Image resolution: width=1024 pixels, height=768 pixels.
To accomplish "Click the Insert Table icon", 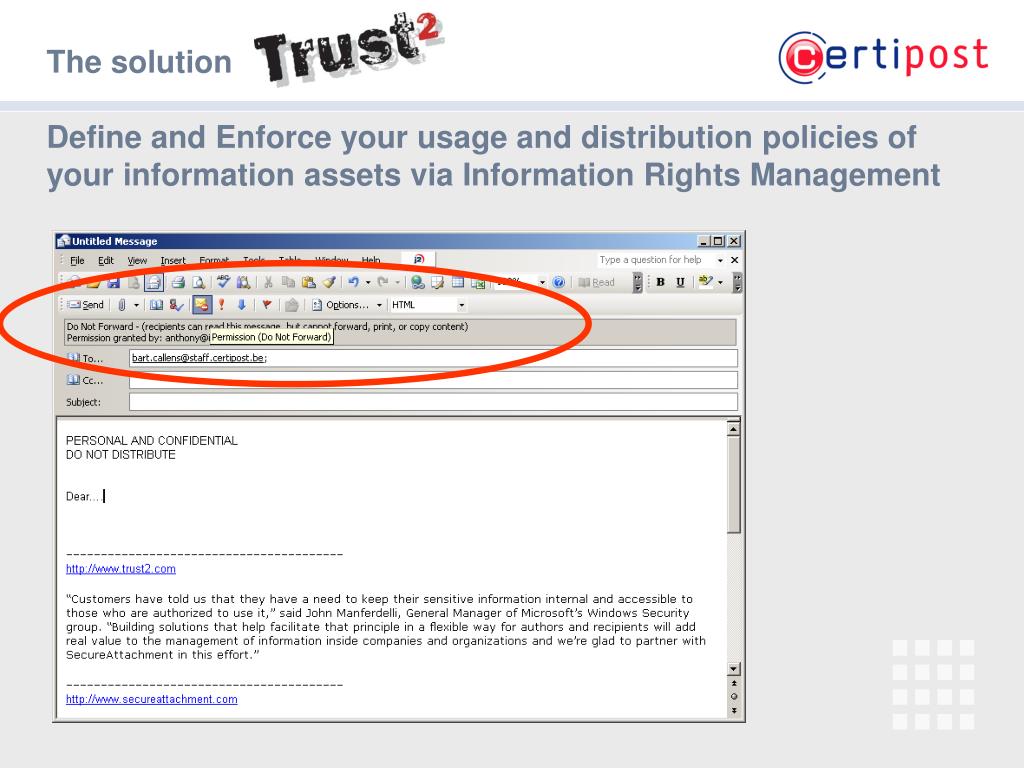I will click(x=458, y=282).
